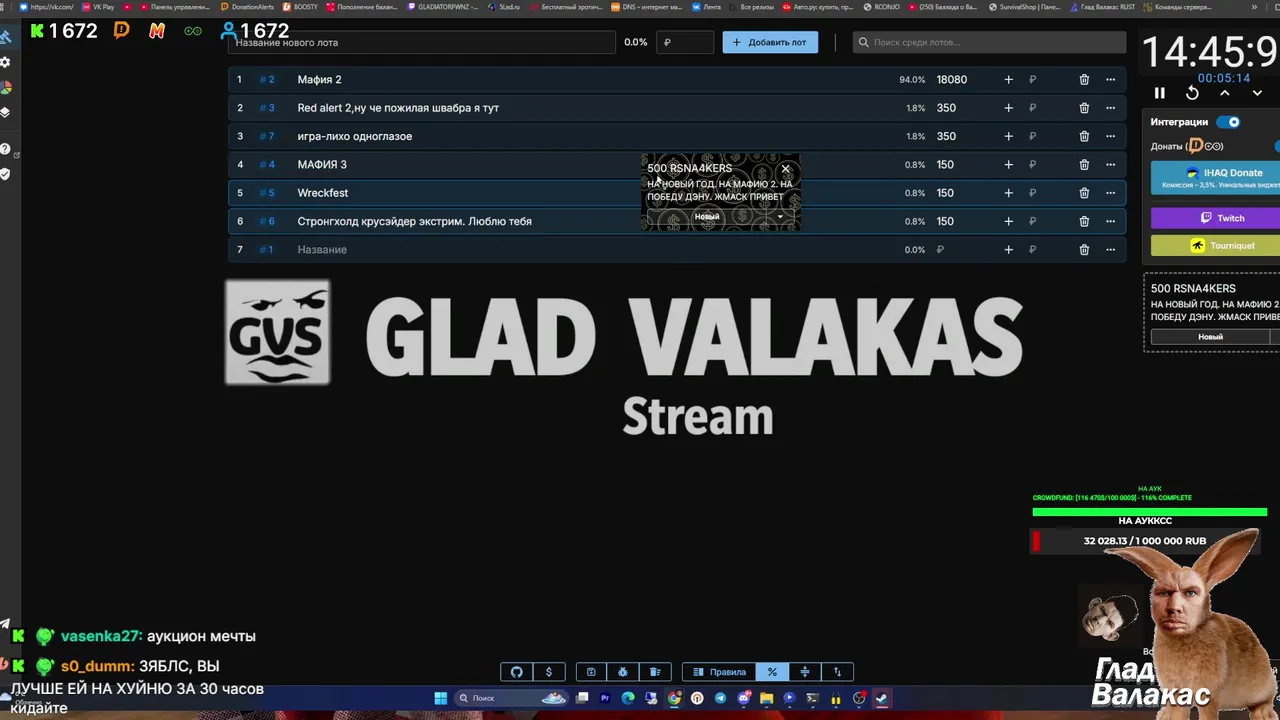Screen dimensions: 1280x720
Task: Add amount to Red alert 2 lot
Action: click(1008, 108)
